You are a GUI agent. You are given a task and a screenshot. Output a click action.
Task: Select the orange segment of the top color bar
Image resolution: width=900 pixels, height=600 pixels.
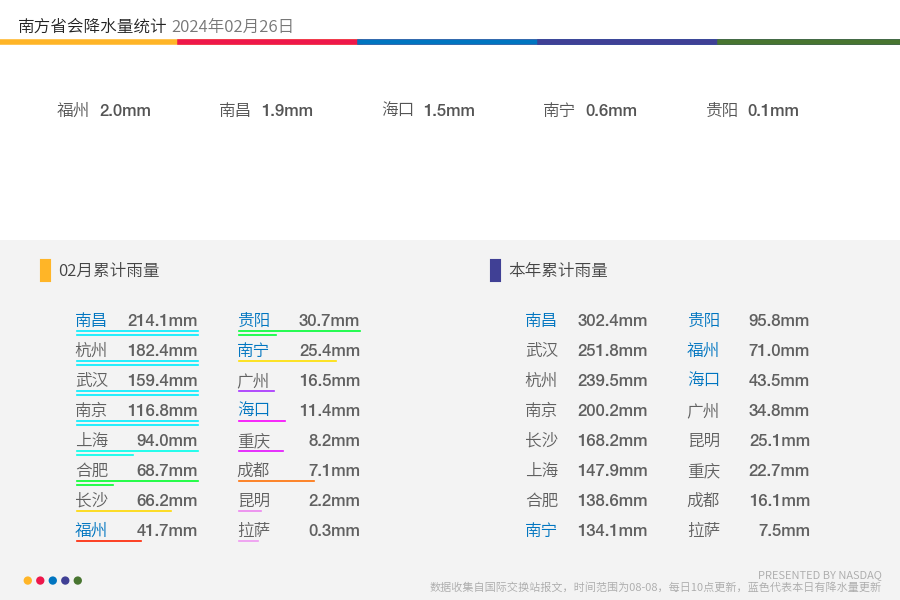[88, 42]
